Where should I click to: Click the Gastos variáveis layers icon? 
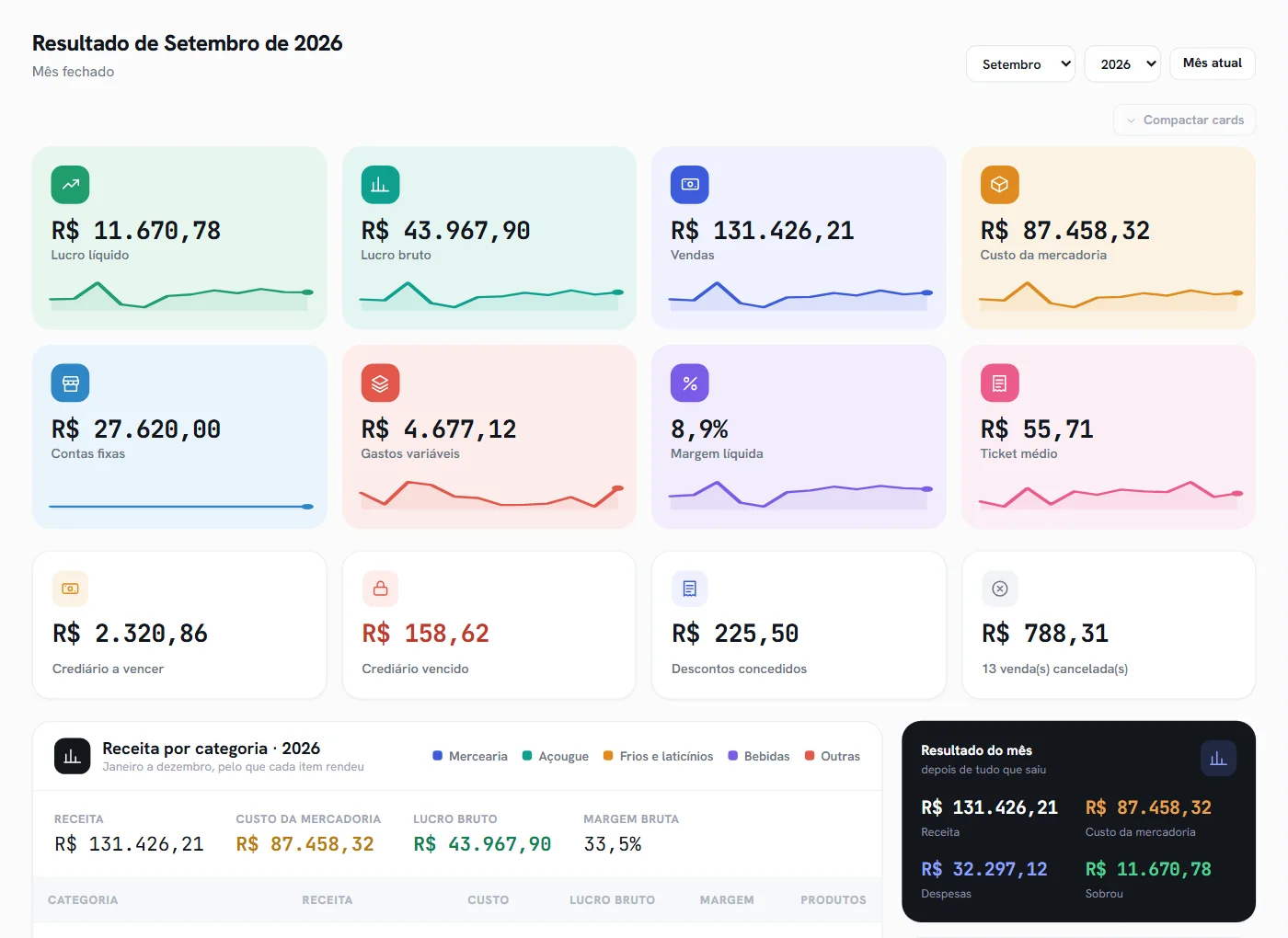[x=380, y=383]
